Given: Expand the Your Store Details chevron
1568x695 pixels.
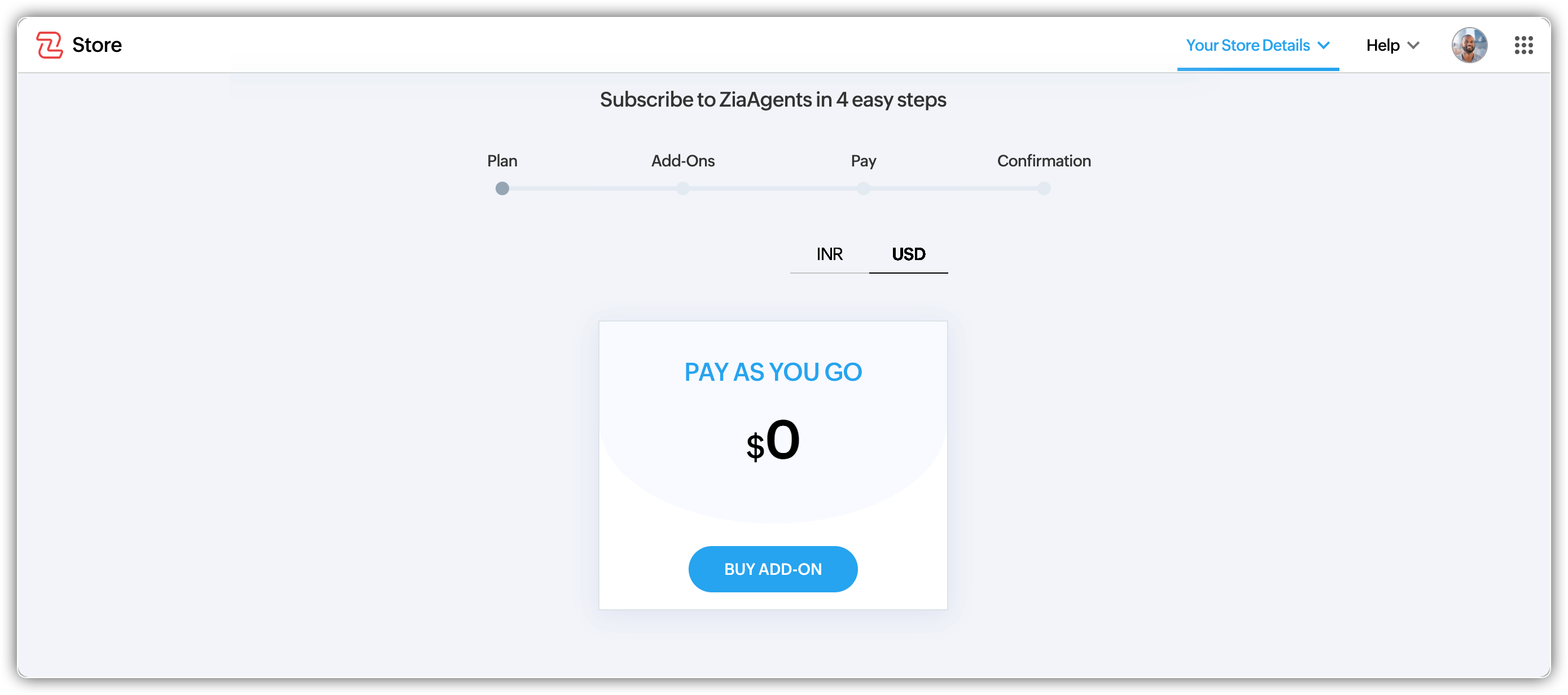Looking at the screenshot, I should tap(1323, 45).
